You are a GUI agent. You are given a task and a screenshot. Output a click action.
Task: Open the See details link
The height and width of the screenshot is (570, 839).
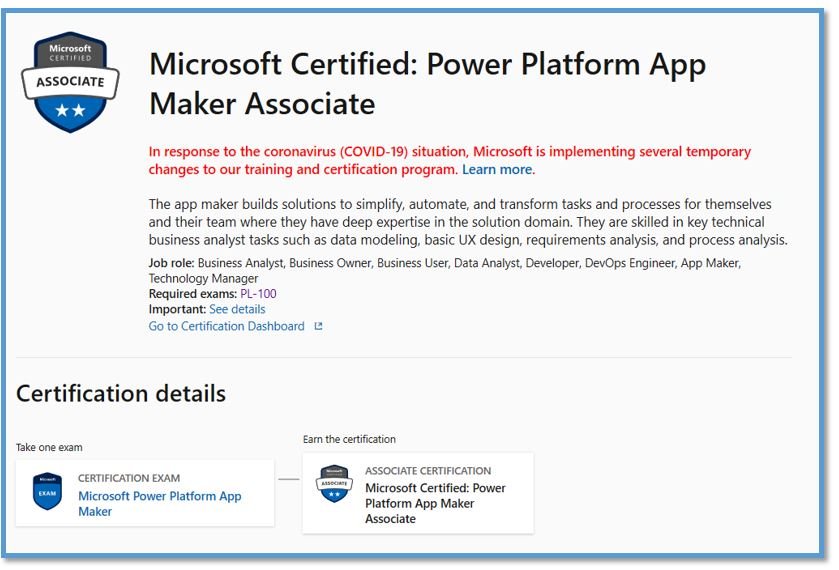click(237, 309)
